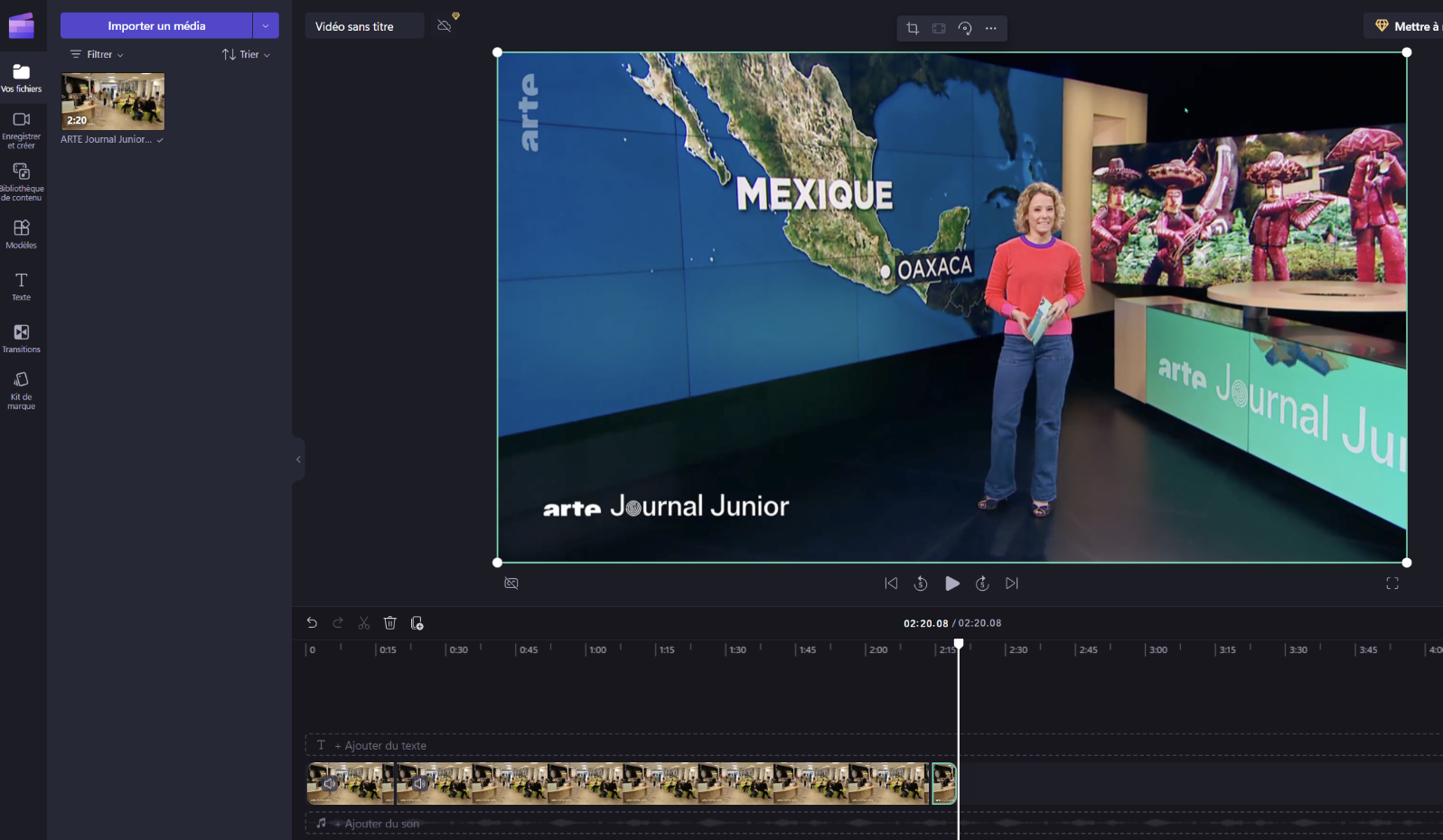The width and height of the screenshot is (1443, 840).
Task: Split clip with scissors tool
Action: (364, 623)
